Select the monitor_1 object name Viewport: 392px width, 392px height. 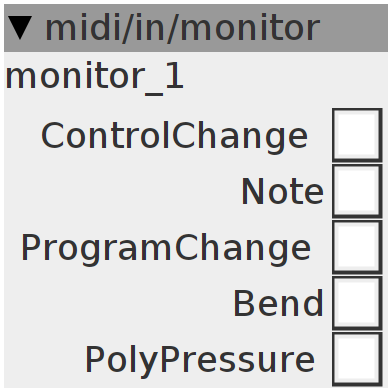pos(95,77)
